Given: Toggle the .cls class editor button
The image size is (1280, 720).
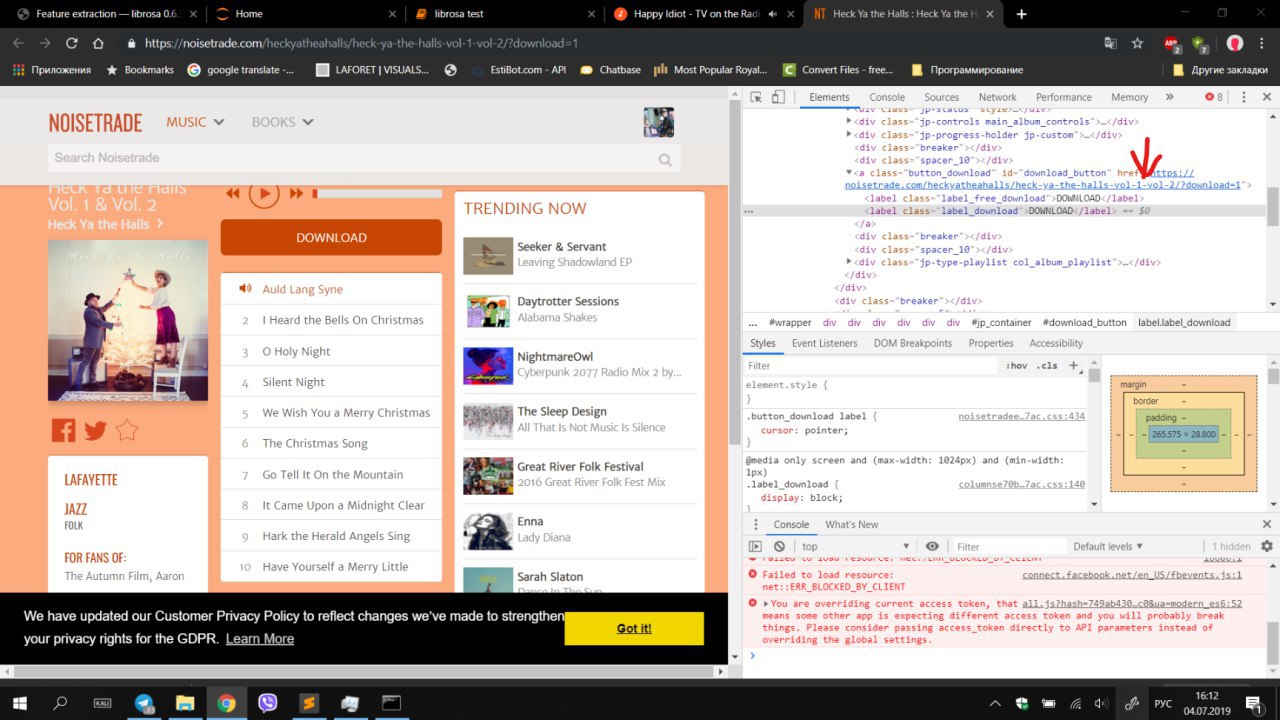Looking at the screenshot, I should (1047, 366).
